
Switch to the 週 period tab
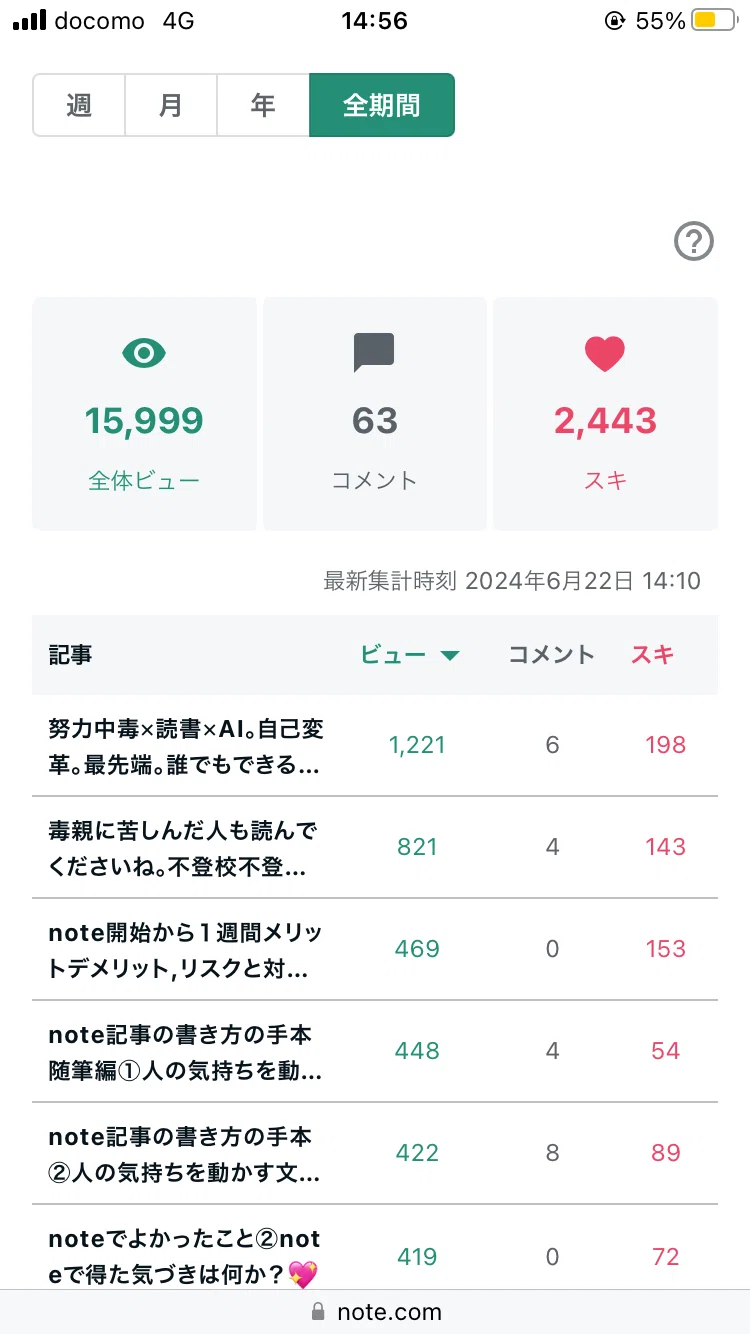(79, 105)
